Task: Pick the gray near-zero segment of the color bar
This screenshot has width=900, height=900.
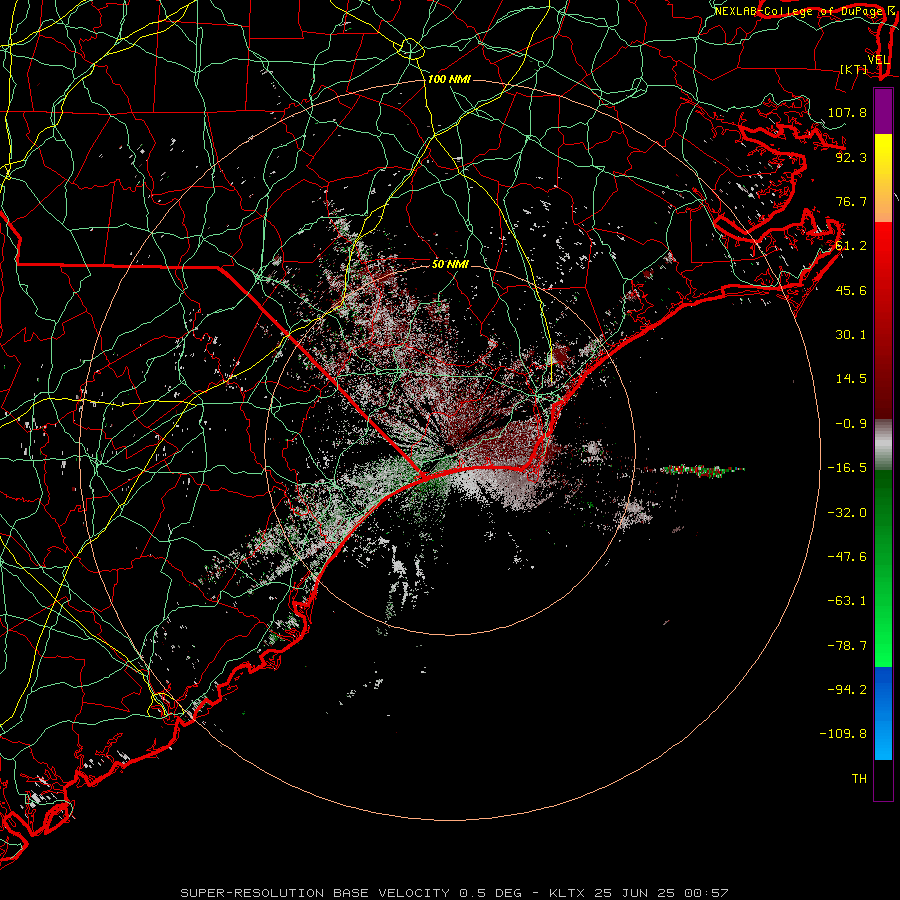Action: coord(883,443)
